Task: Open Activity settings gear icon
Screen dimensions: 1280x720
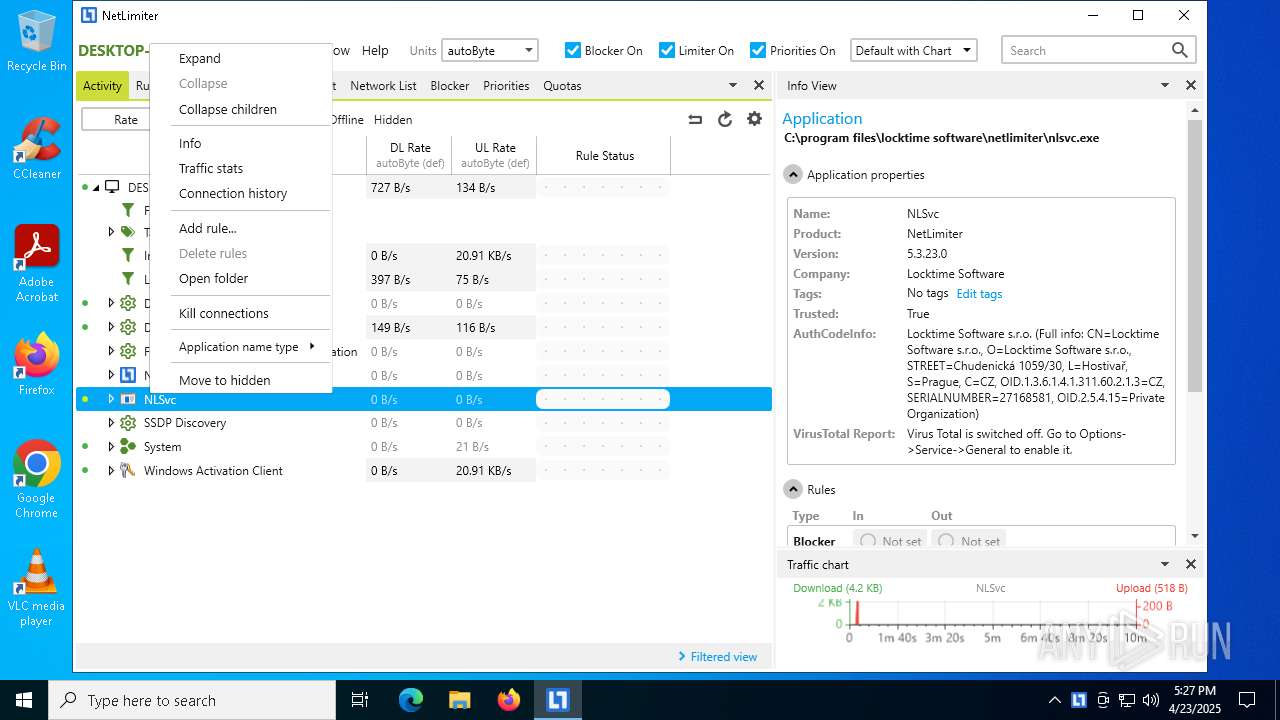Action: tap(755, 119)
